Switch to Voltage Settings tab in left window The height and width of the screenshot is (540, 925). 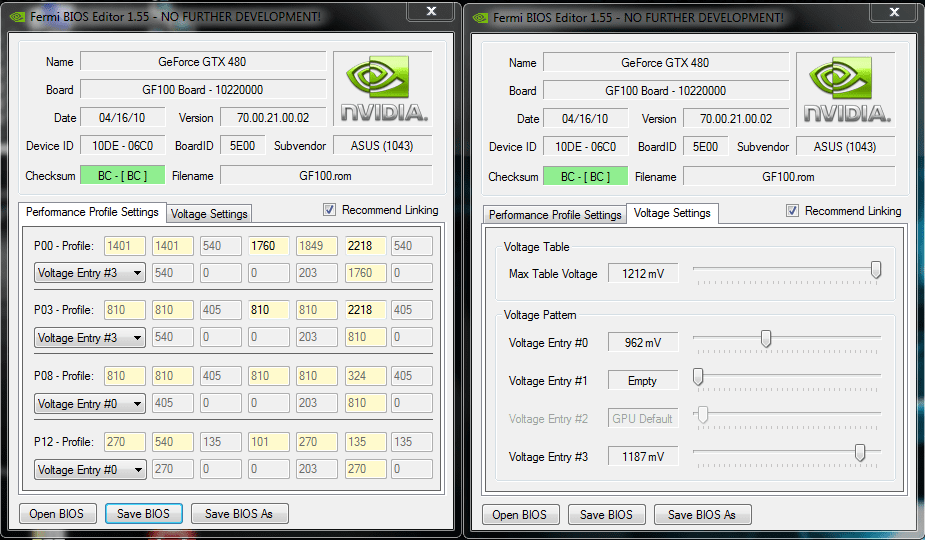coord(209,214)
